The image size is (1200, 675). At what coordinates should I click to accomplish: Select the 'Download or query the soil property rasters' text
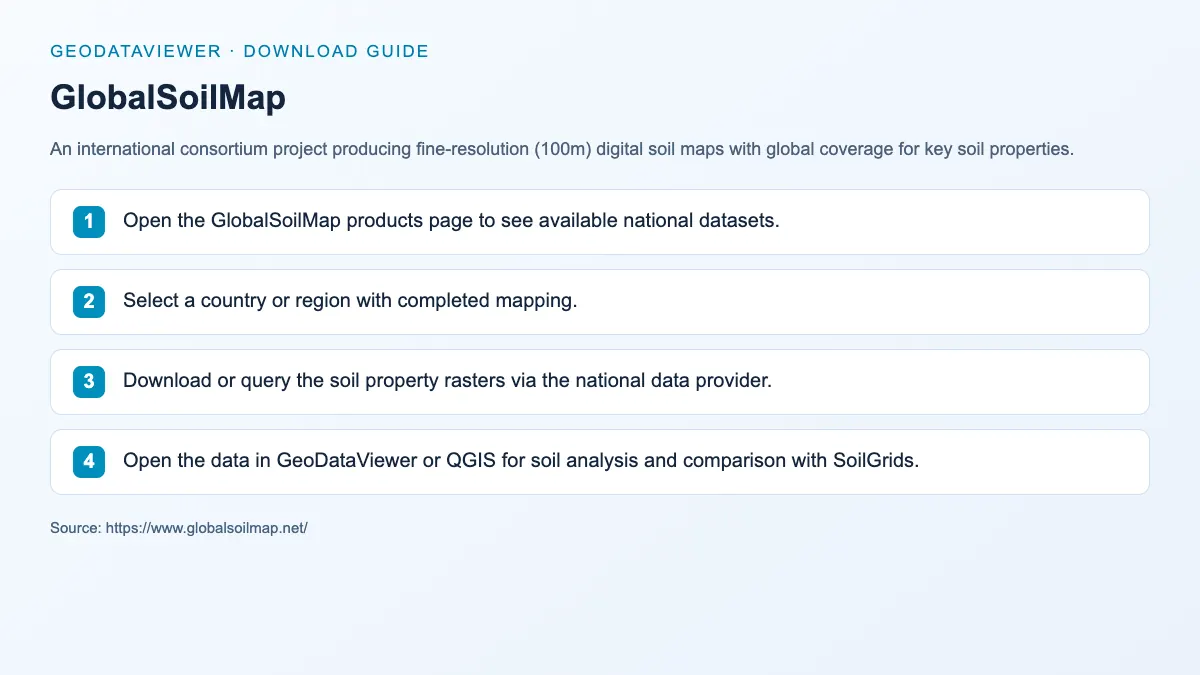click(x=447, y=381)
